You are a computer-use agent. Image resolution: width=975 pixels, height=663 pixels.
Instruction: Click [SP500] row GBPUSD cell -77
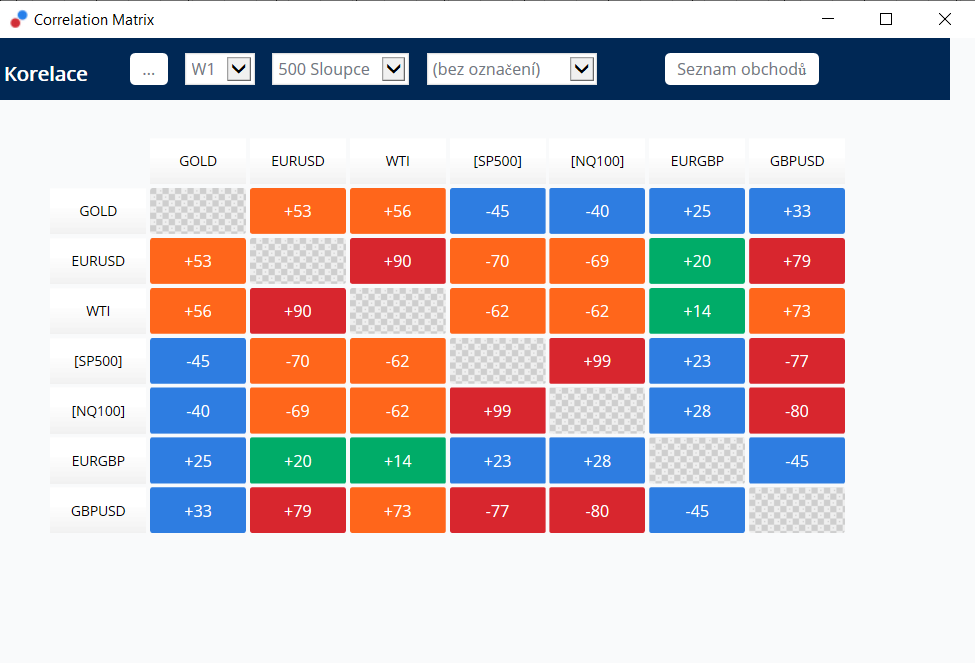pos(797,361)
